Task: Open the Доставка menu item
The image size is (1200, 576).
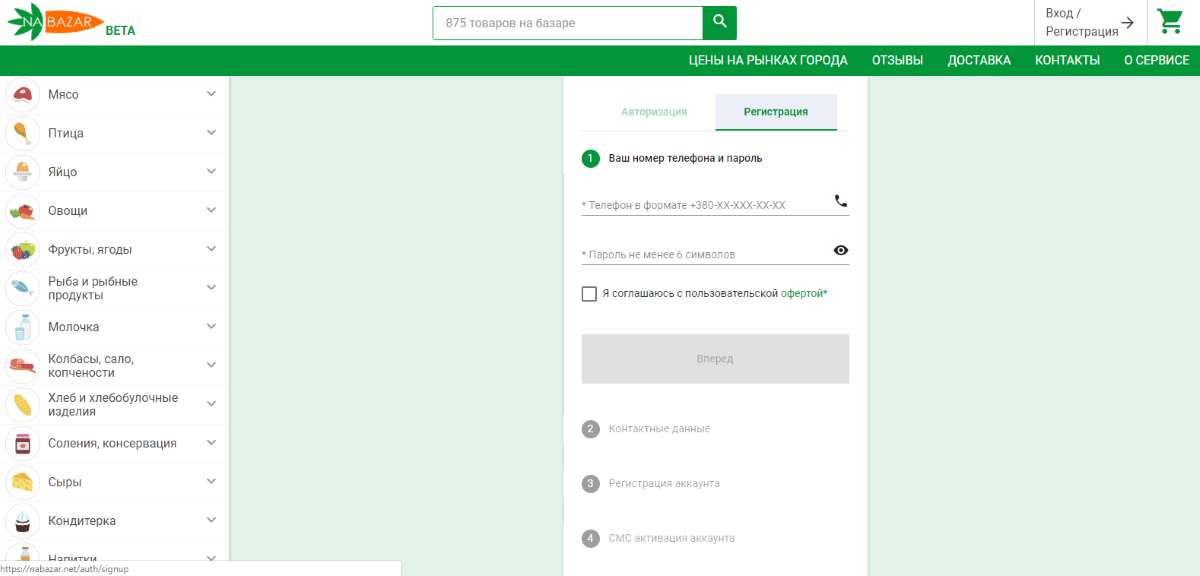Action: click(x=979, y=60)
